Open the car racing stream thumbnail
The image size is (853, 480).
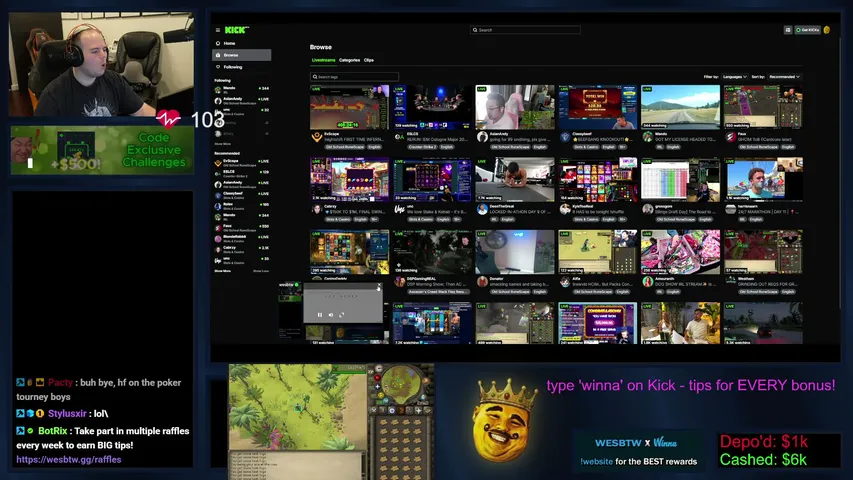point(763,324)
